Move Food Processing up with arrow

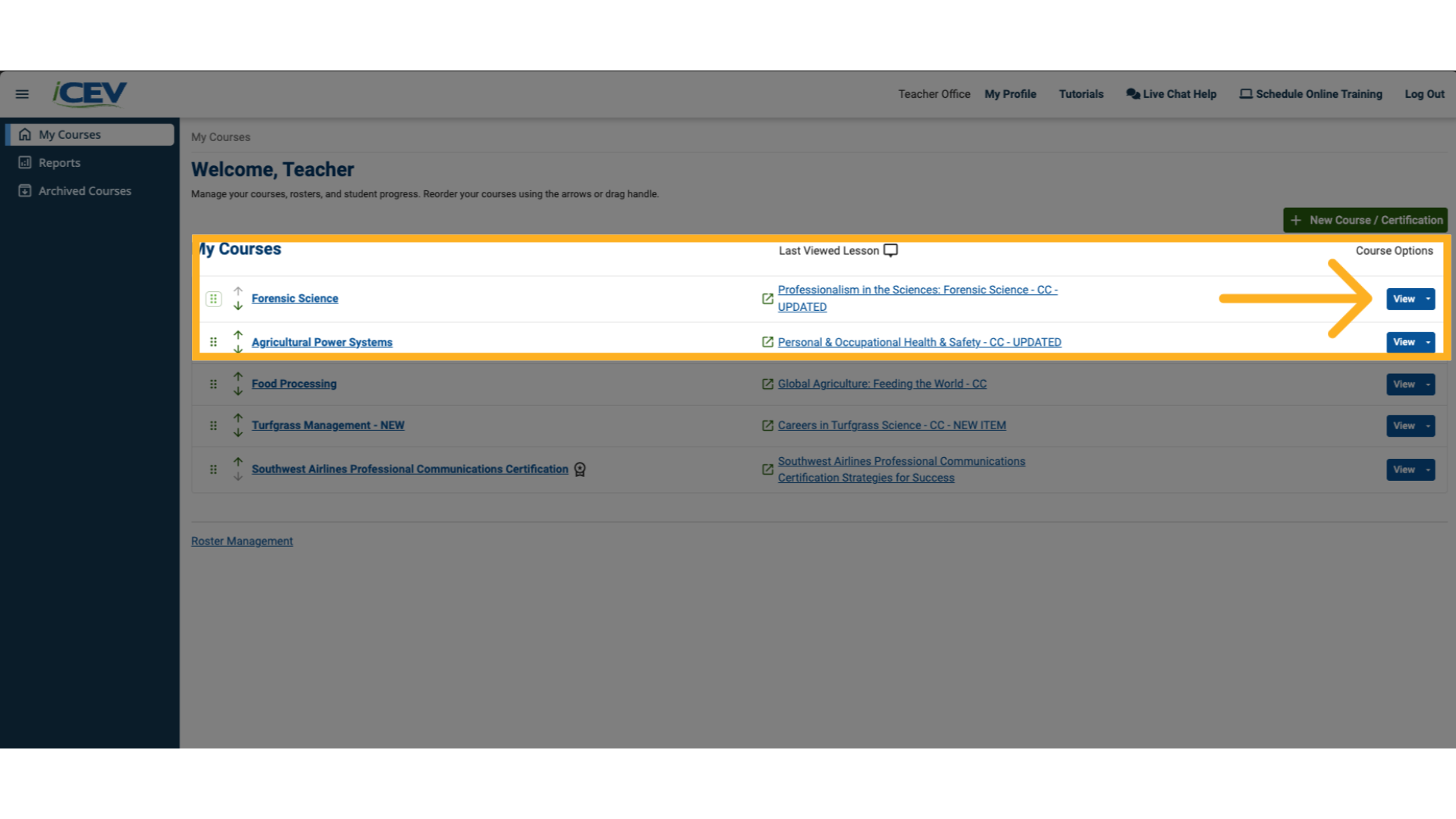(238, 377)
